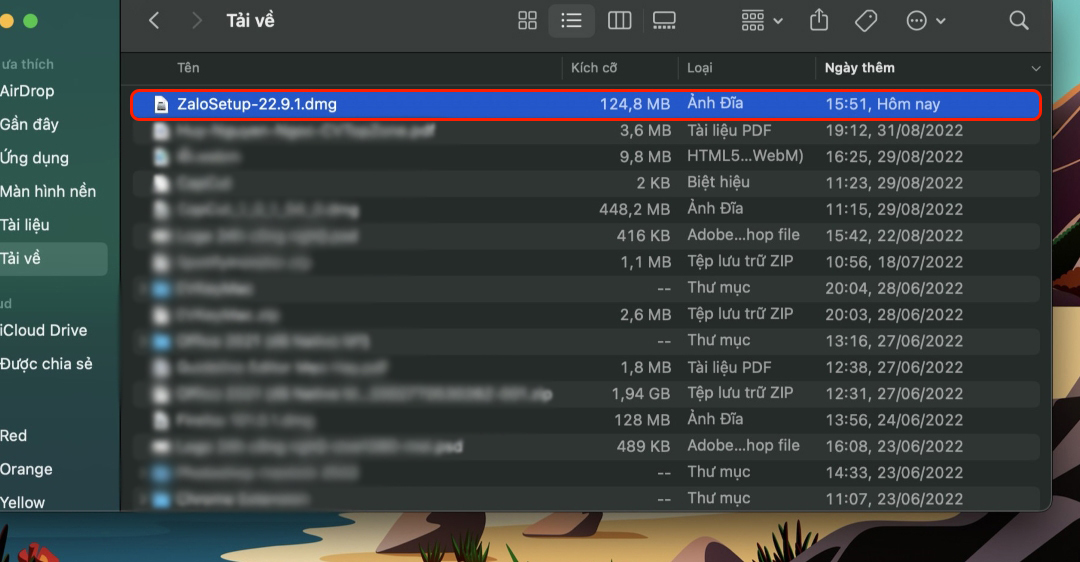
Task: Open Tài liệu in the sidebar
Action: 25,225
